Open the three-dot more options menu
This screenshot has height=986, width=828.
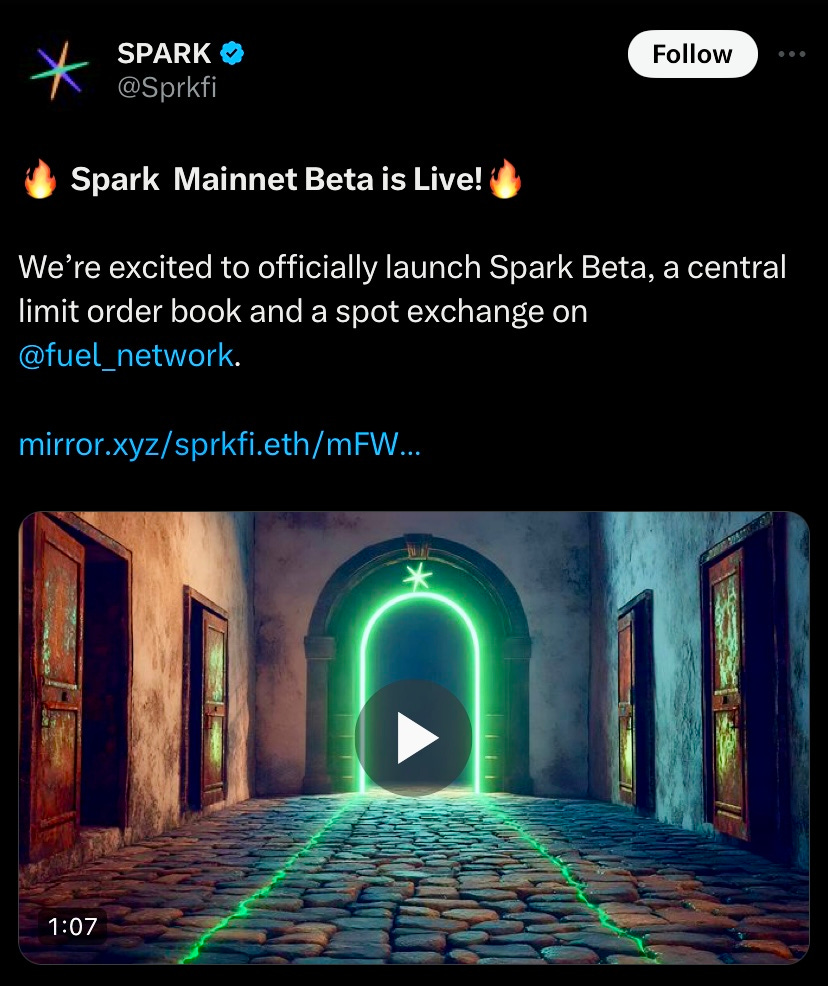792,54
